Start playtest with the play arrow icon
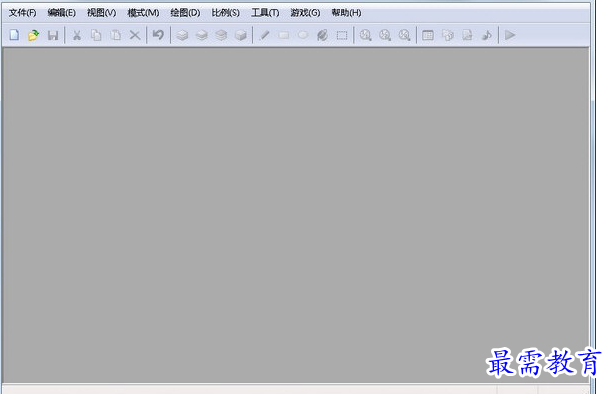The image size is (610, 394). 510,35
